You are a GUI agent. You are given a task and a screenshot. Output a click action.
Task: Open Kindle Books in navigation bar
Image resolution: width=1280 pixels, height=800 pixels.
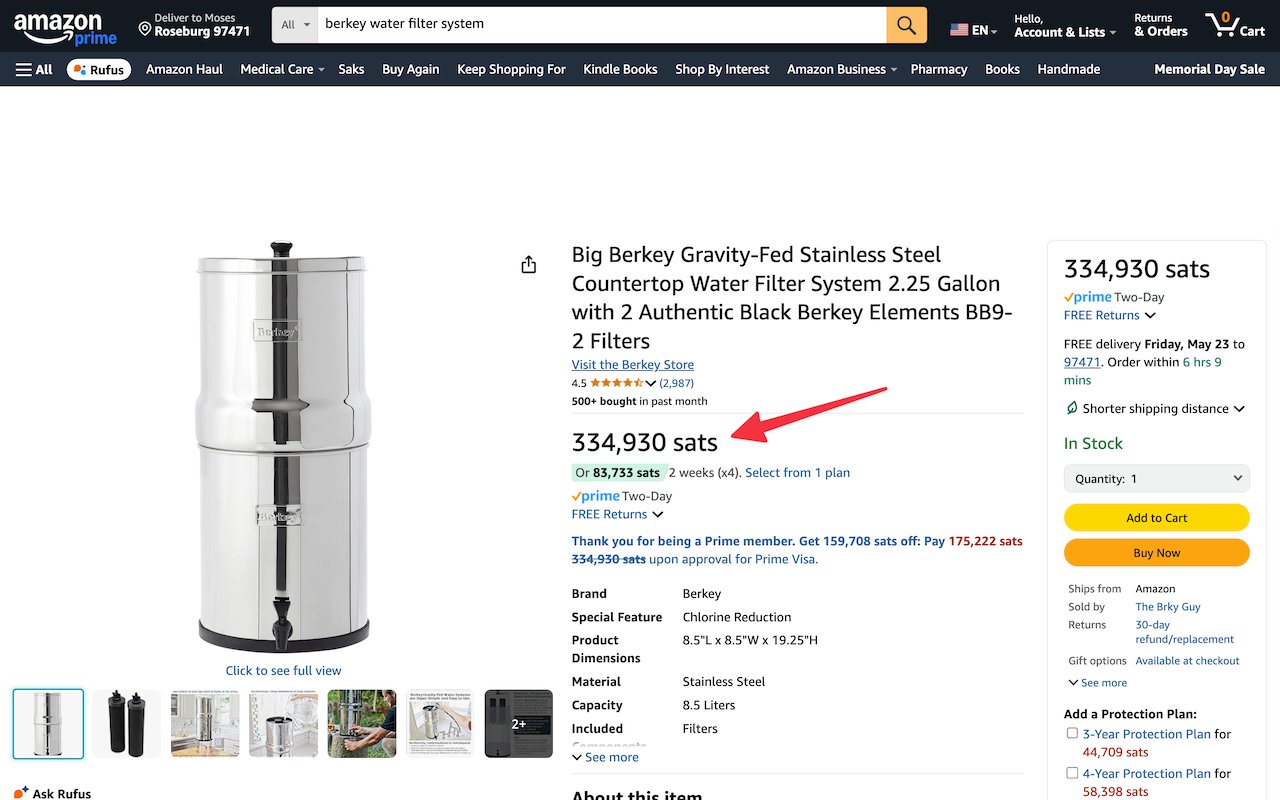point(620,69)
